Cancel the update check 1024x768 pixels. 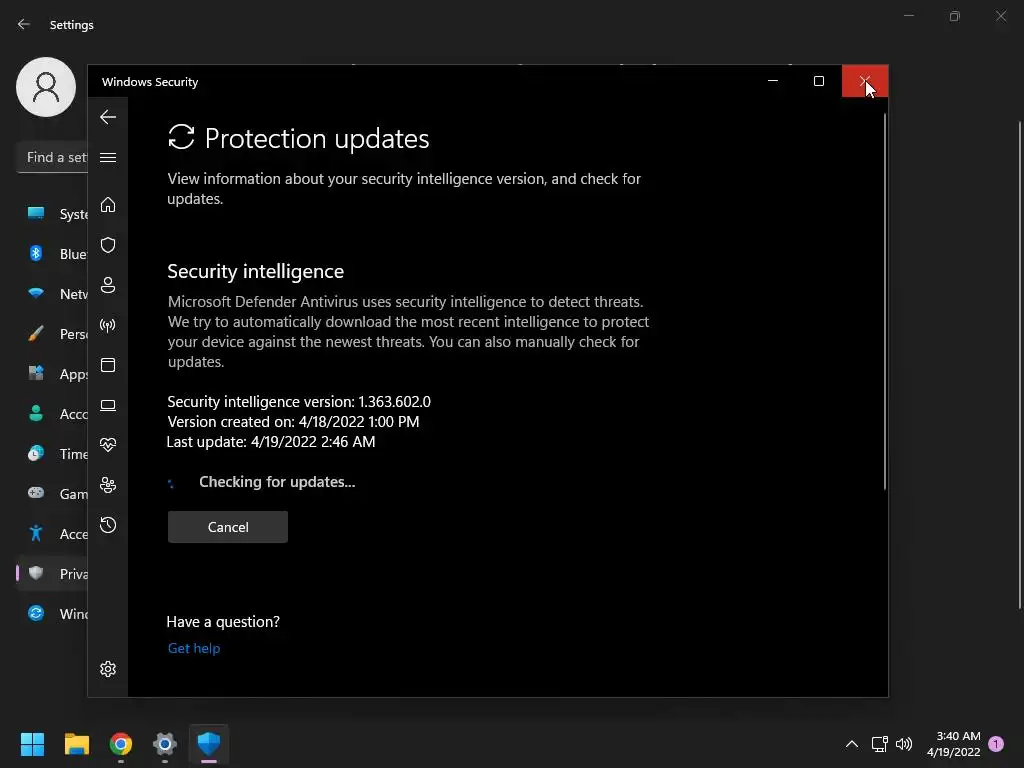pyautogui.click(x=228, y=527)
